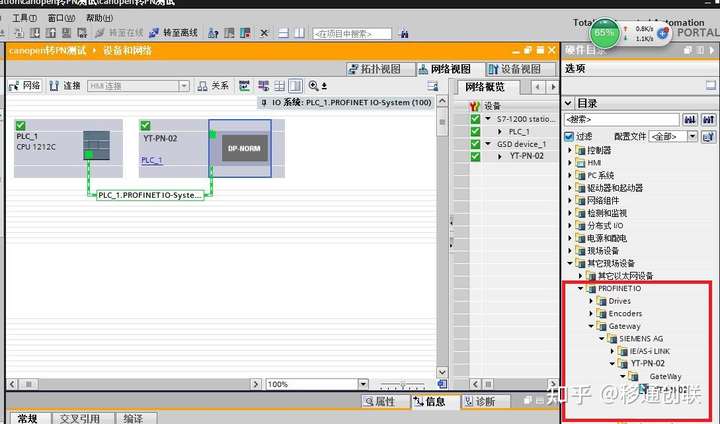The width and height of the screenshot is (720, 424).
Task: Click the zoom magnifier icon in network toolbar
Action: [314, 85]
